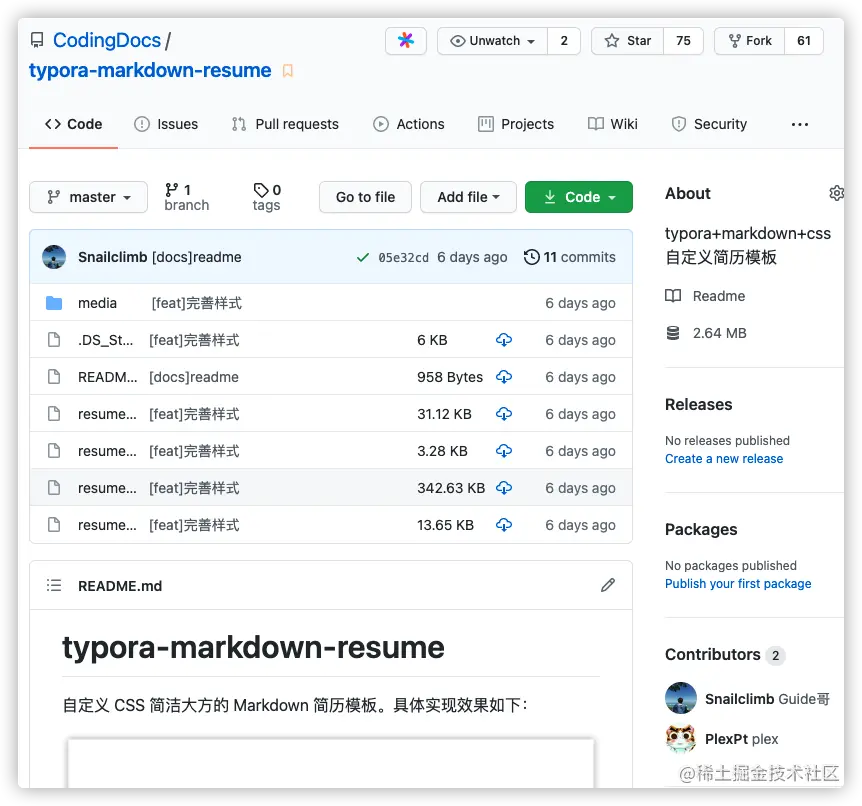
Task: Click Snailclimb avatar in latest commit bar
Action: 54,257
